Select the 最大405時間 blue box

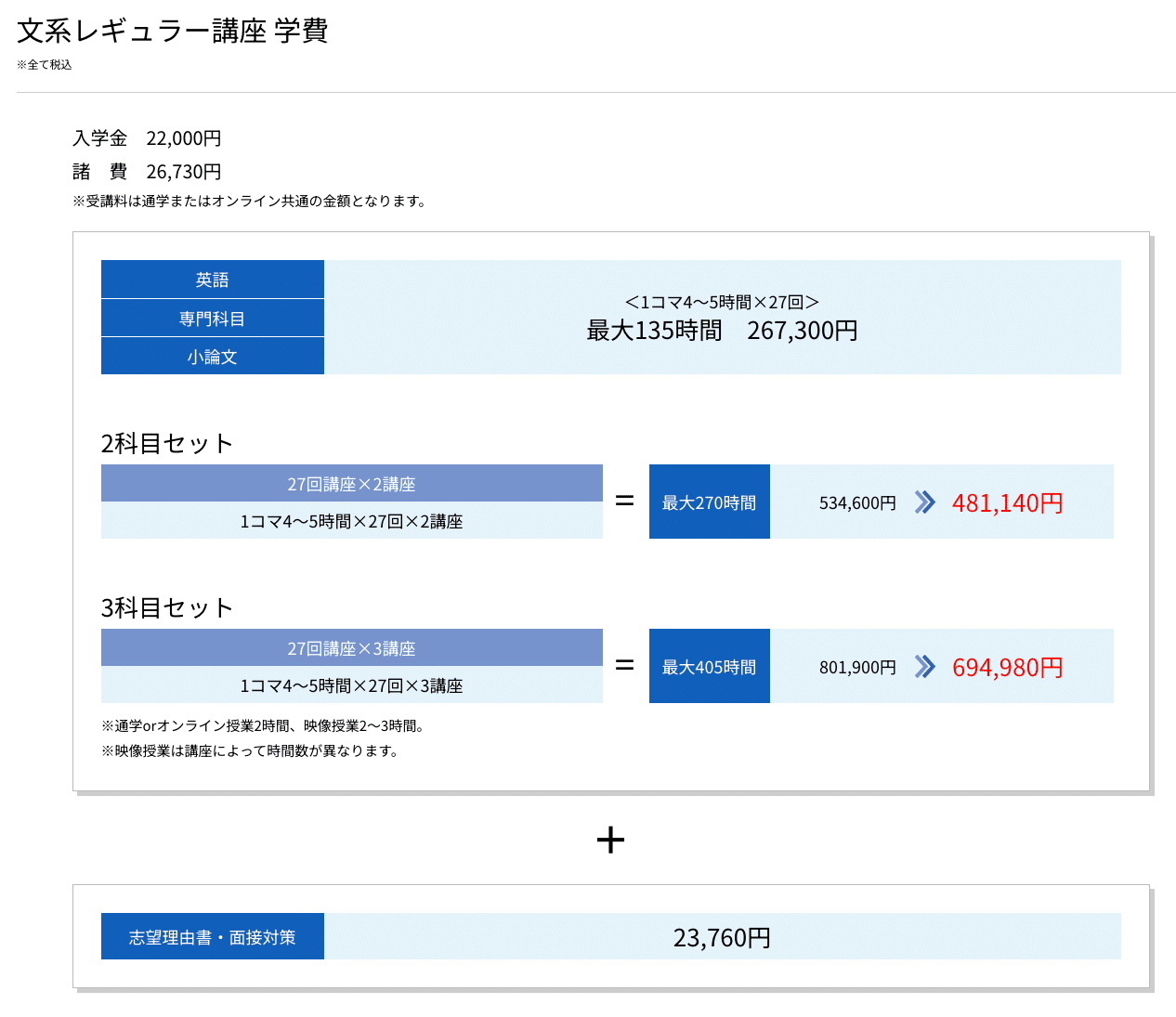tap(710, 666)
